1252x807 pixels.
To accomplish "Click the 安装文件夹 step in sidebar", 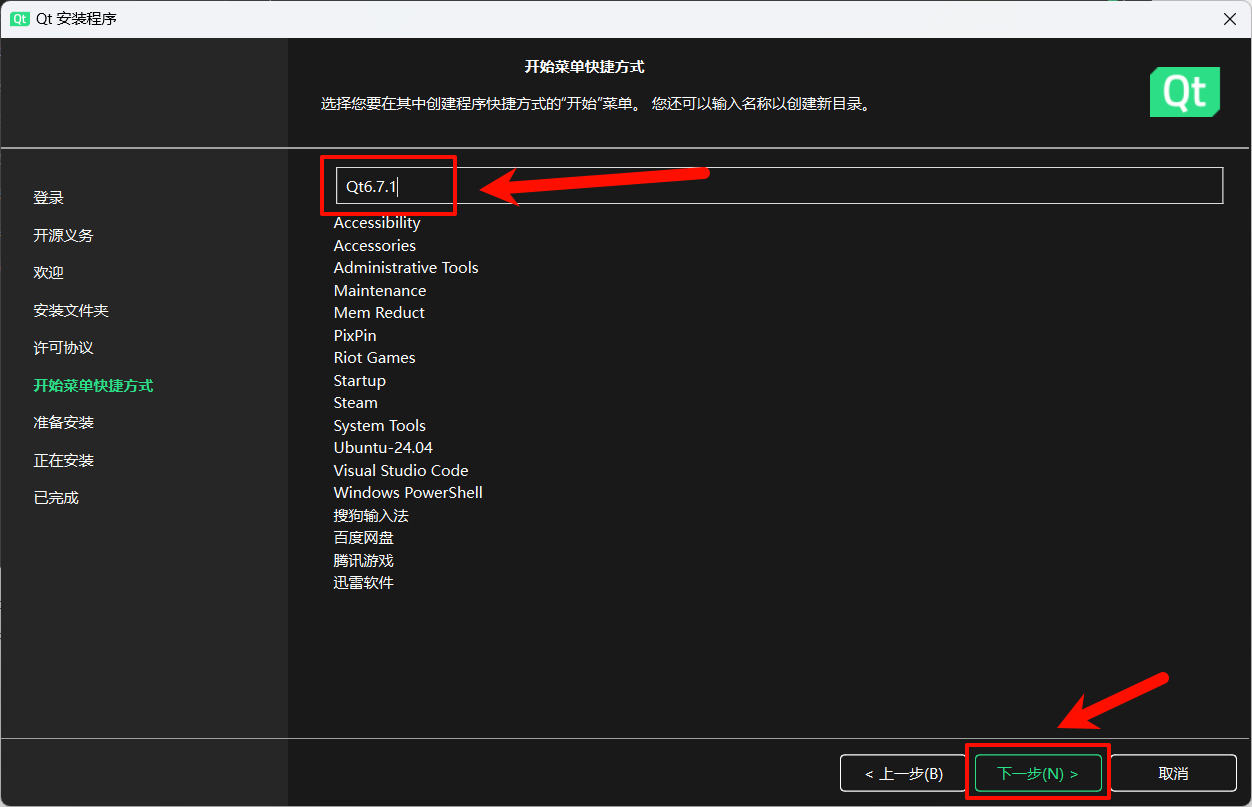I will (71, 311).
